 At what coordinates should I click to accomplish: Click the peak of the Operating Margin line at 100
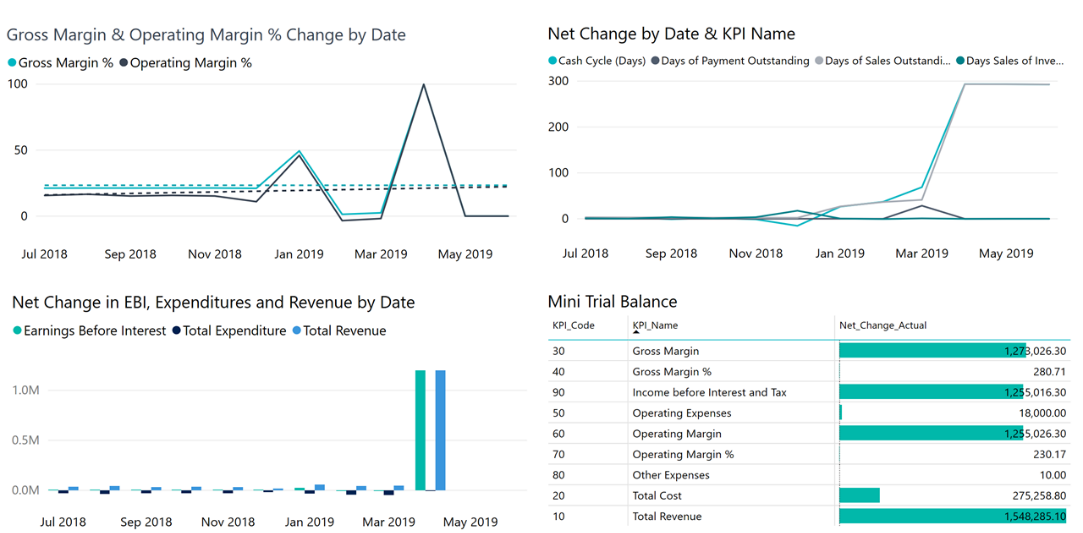point(423,84)
